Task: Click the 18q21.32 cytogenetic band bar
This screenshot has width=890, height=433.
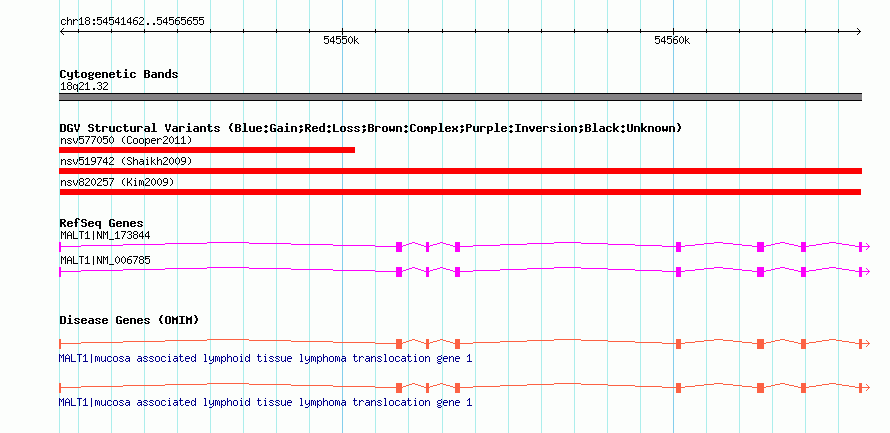Action: click(x=461, y=97)
